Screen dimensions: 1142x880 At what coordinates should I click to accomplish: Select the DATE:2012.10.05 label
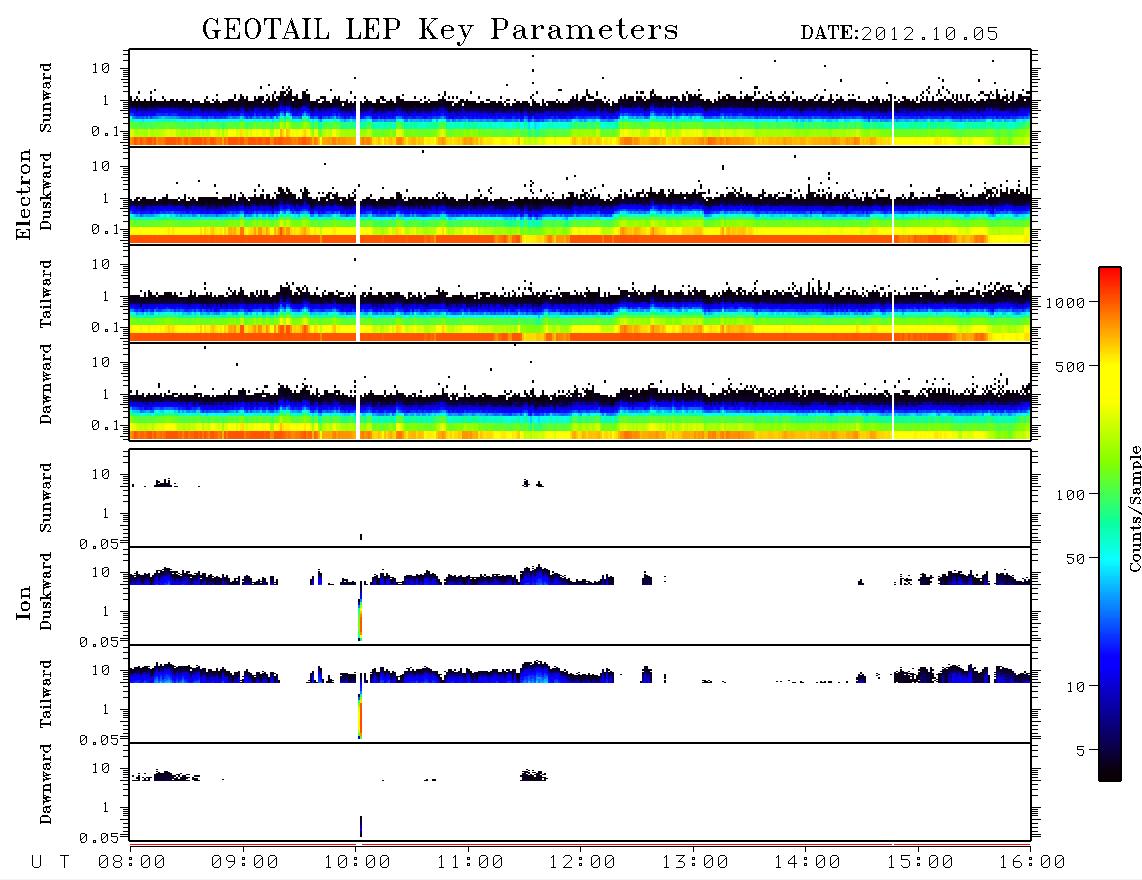tap(899, 34)
